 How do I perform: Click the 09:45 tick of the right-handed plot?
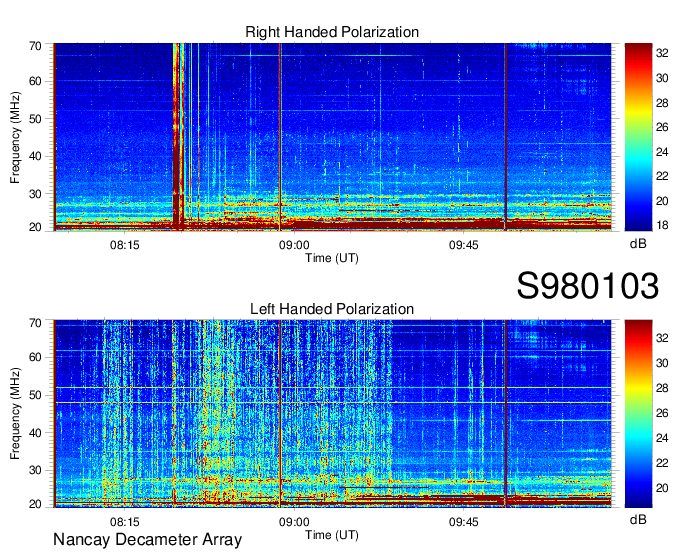click(464, 245)
